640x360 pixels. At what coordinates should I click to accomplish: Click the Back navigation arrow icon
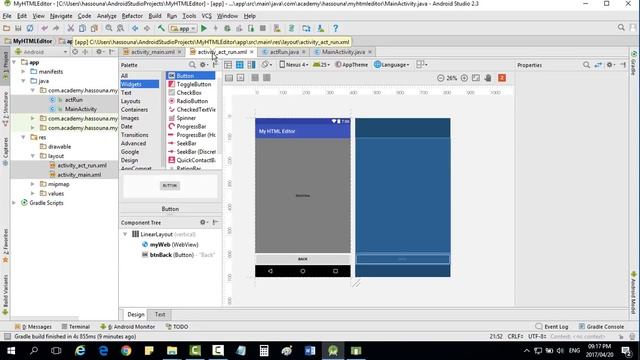point(135,28)
